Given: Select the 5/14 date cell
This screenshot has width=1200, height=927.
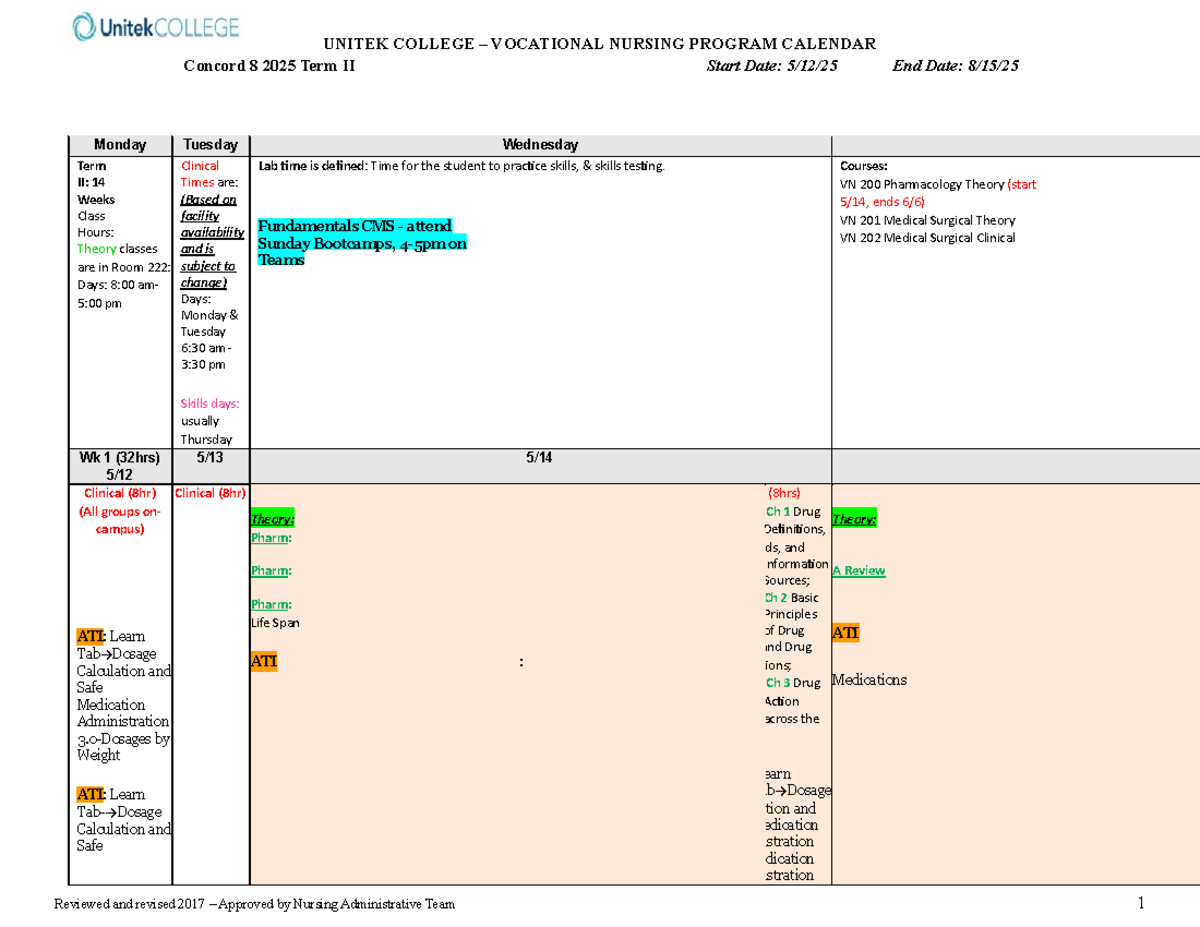Looking at the screenshot, I should pos(540,457).
